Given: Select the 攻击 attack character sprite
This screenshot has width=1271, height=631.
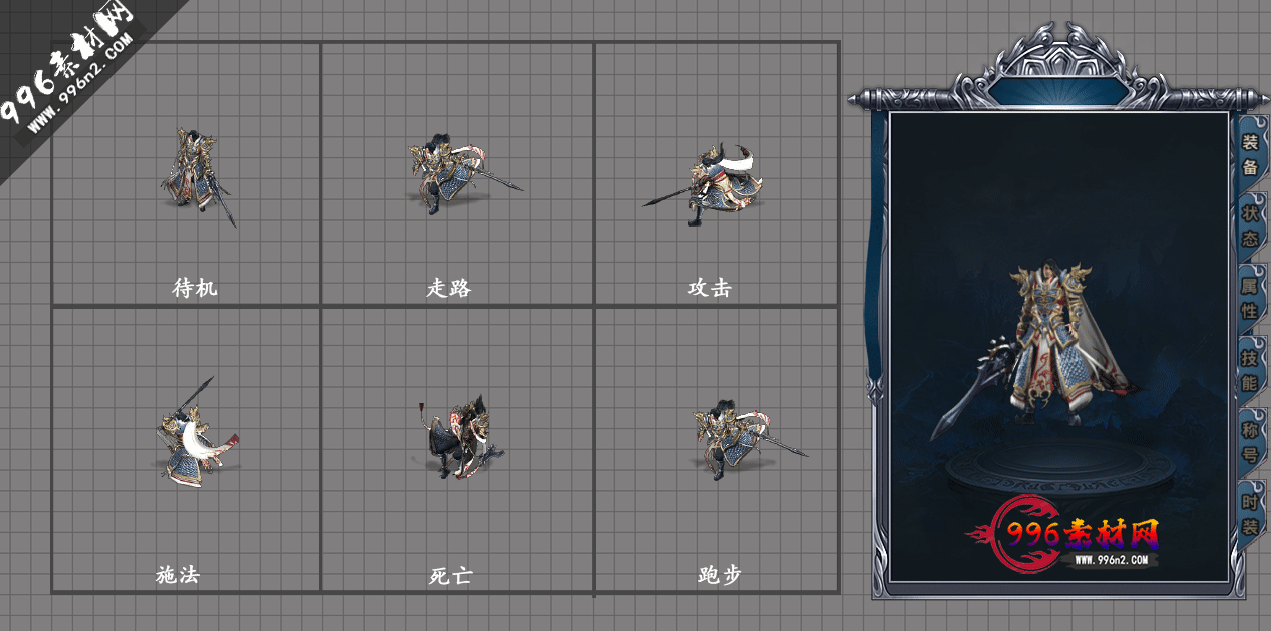Looking at the screenshot, I should point(702,184).
